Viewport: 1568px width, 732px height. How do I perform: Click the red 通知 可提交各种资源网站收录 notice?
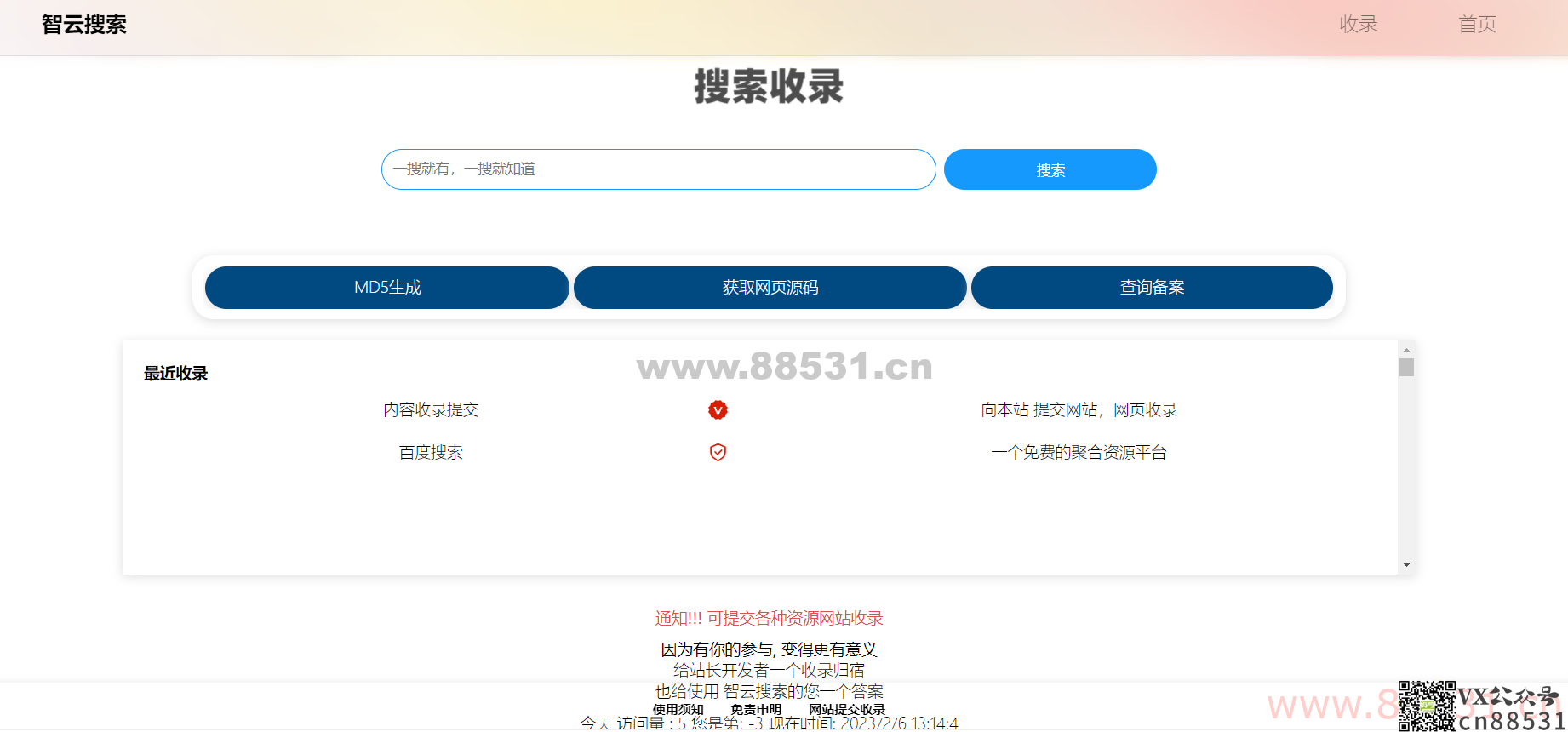coord(770,619)
